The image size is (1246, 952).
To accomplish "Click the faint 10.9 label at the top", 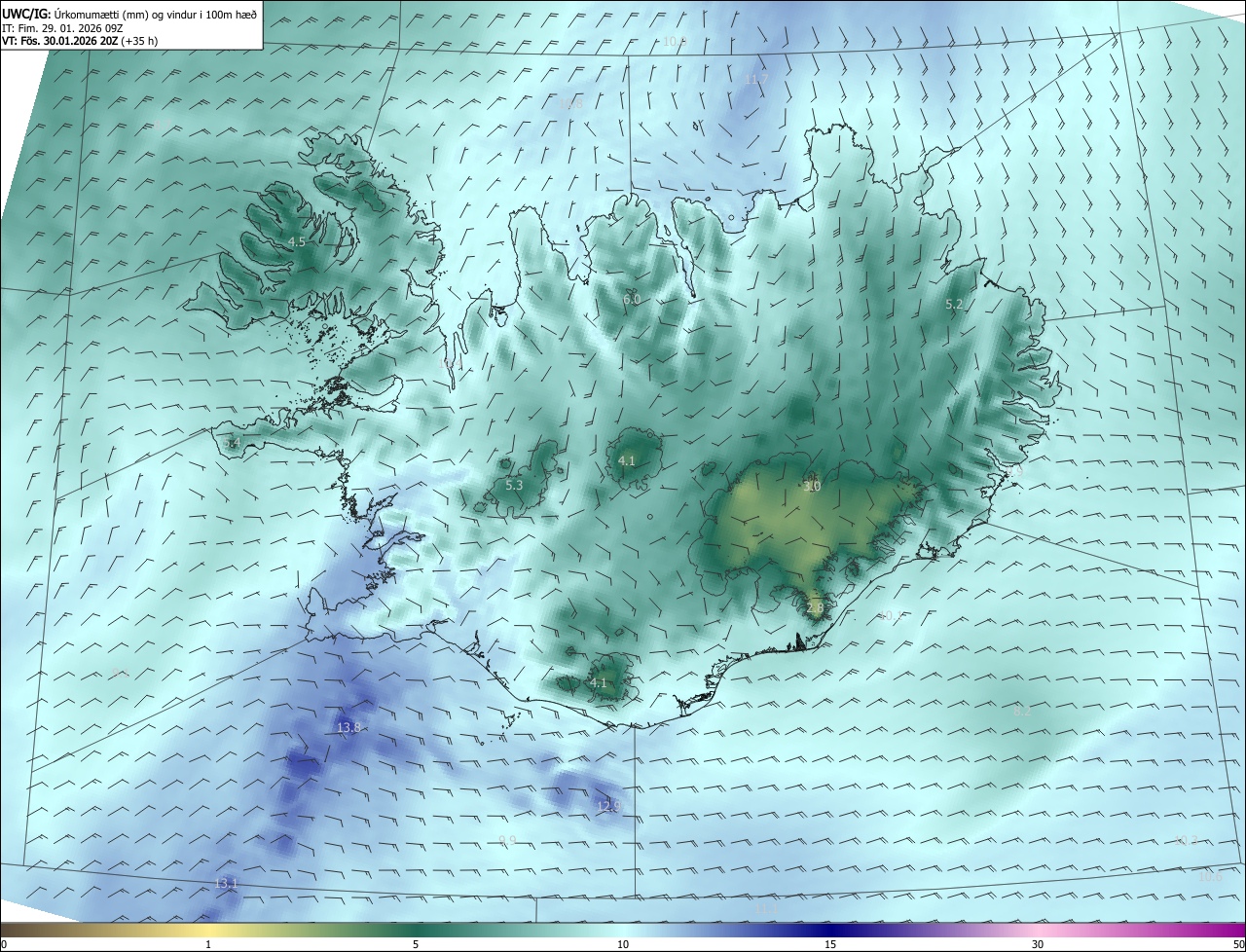I will pyautogui.click(x=675, y=41).
